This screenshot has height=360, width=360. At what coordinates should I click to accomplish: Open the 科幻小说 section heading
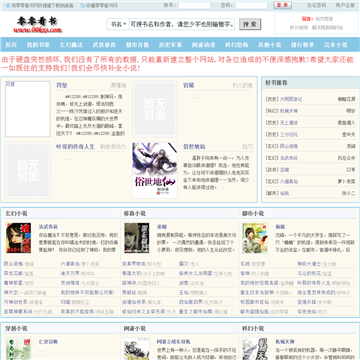253,329
